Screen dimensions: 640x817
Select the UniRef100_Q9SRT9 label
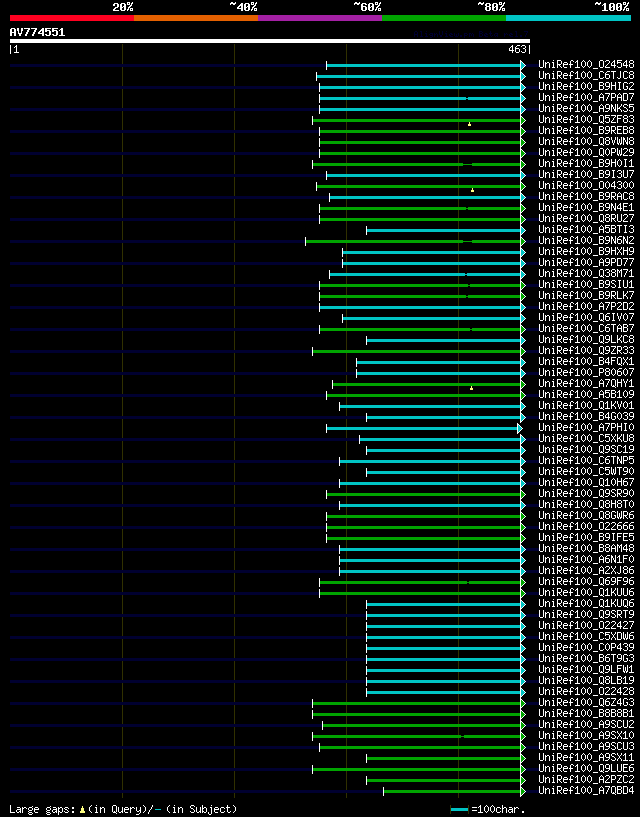click(586, 614)
